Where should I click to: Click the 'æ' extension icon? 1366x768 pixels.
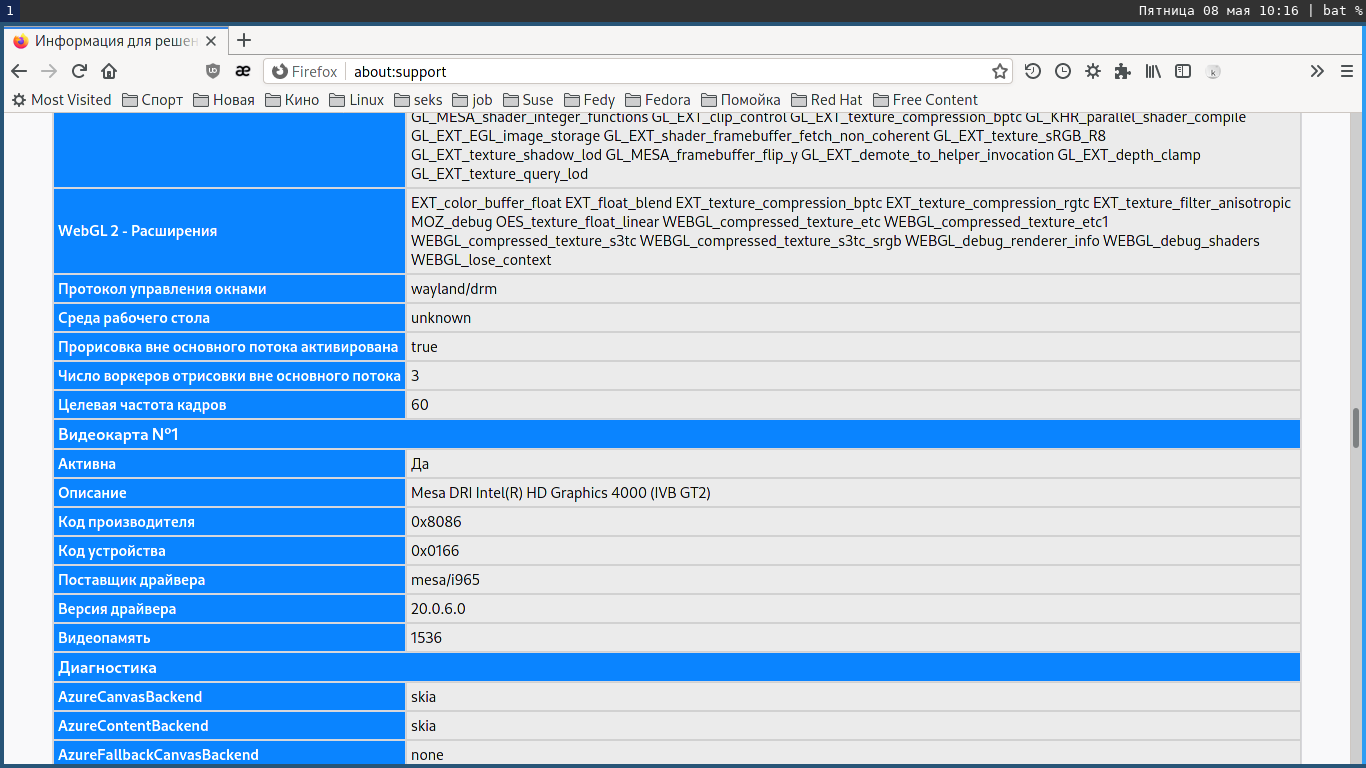point(242,71)
